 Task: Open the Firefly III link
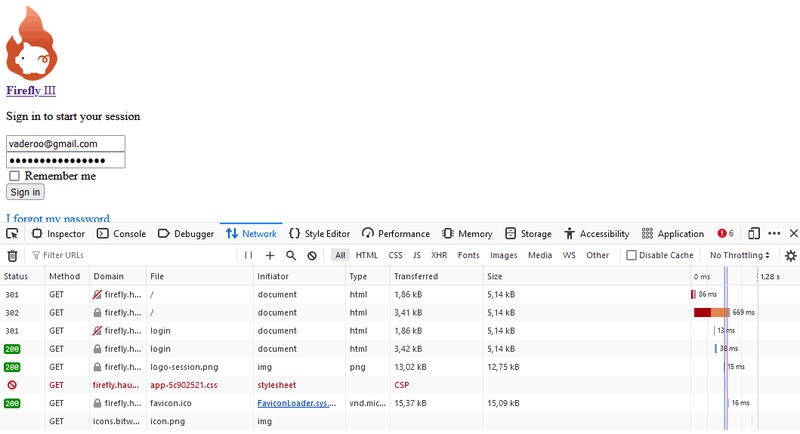coord(31,90)
